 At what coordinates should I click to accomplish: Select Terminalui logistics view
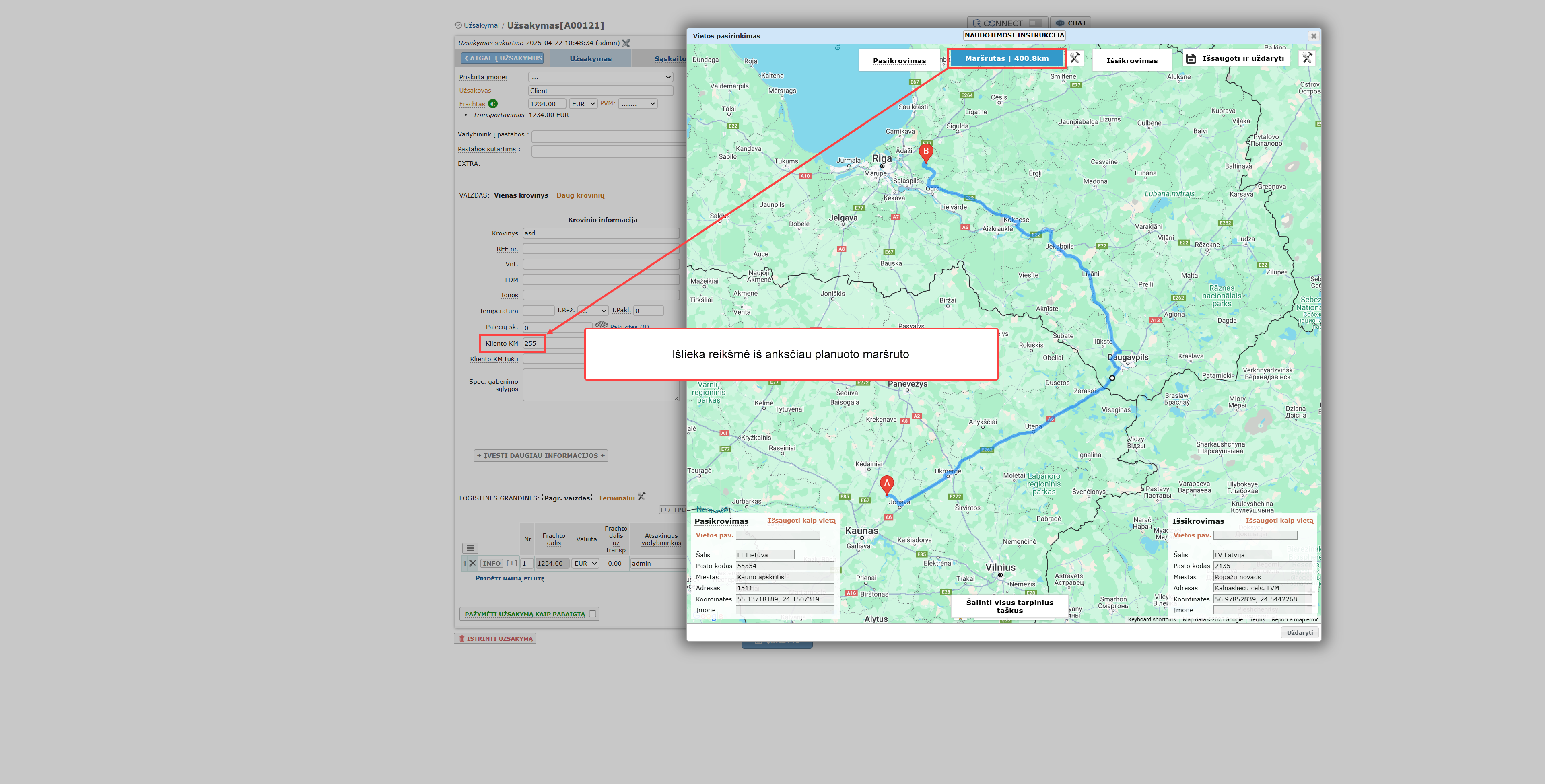coord(616,498)
